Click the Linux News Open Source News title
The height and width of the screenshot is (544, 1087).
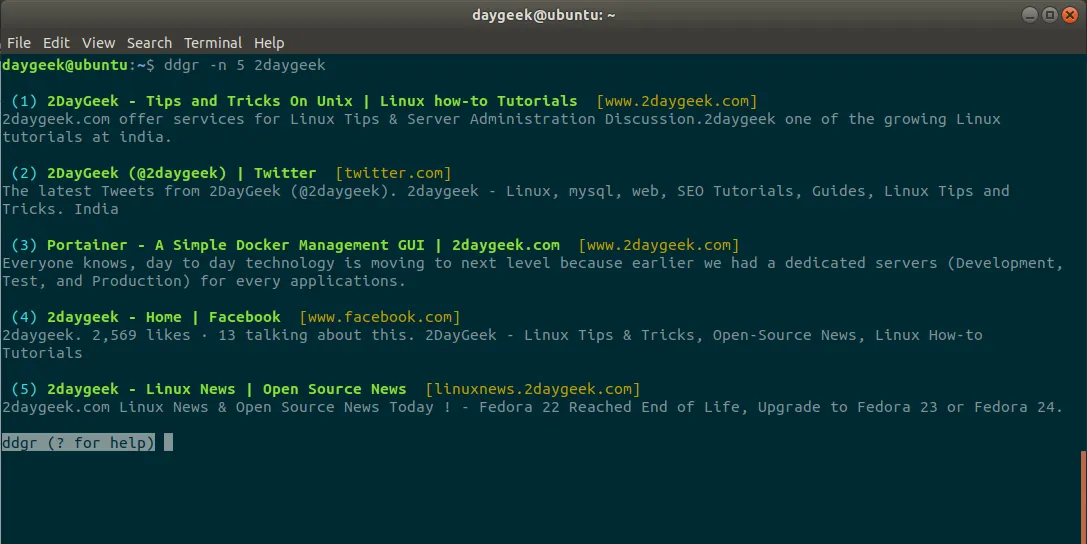[226, 389]
